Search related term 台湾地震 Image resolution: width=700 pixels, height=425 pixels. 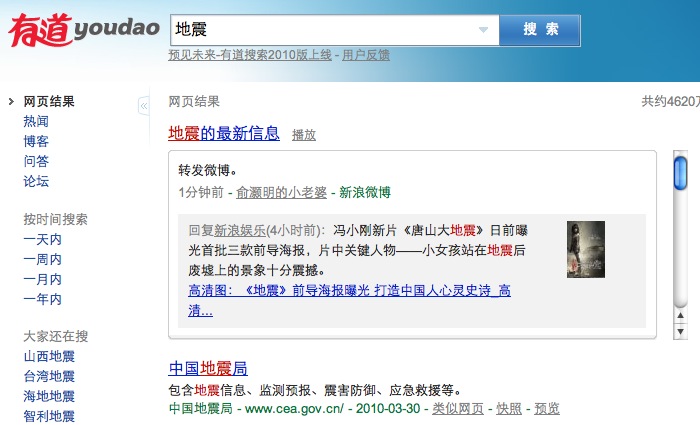[x=49, y=376]
